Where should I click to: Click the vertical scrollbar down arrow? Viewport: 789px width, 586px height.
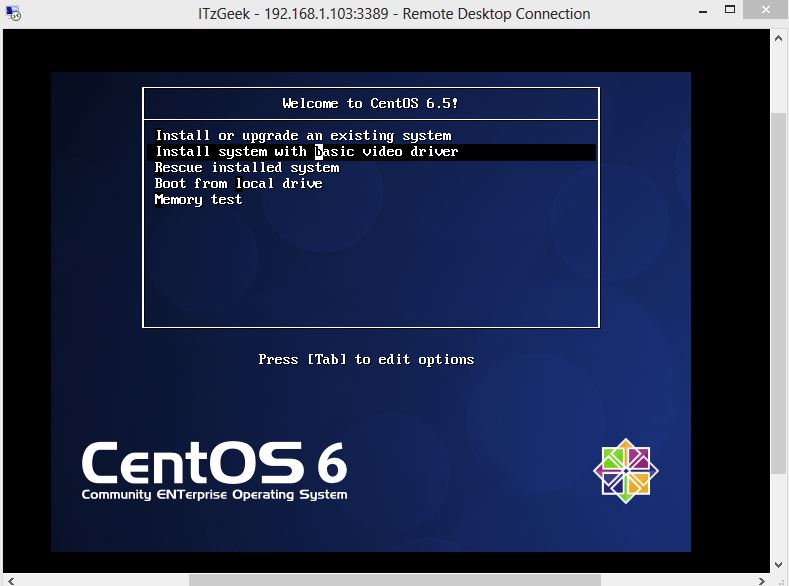tap(778, 564)
